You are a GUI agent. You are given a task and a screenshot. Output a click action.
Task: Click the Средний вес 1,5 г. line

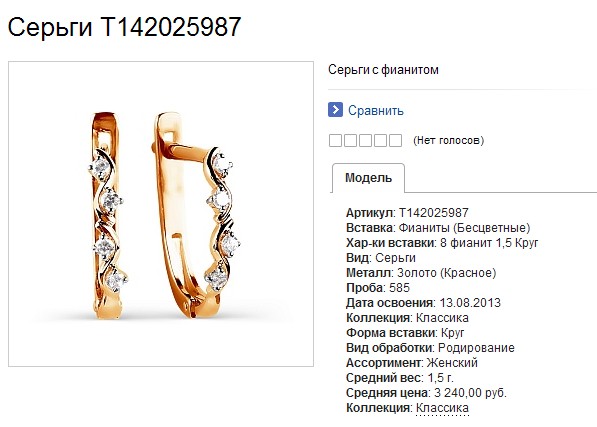click(400, 378)
